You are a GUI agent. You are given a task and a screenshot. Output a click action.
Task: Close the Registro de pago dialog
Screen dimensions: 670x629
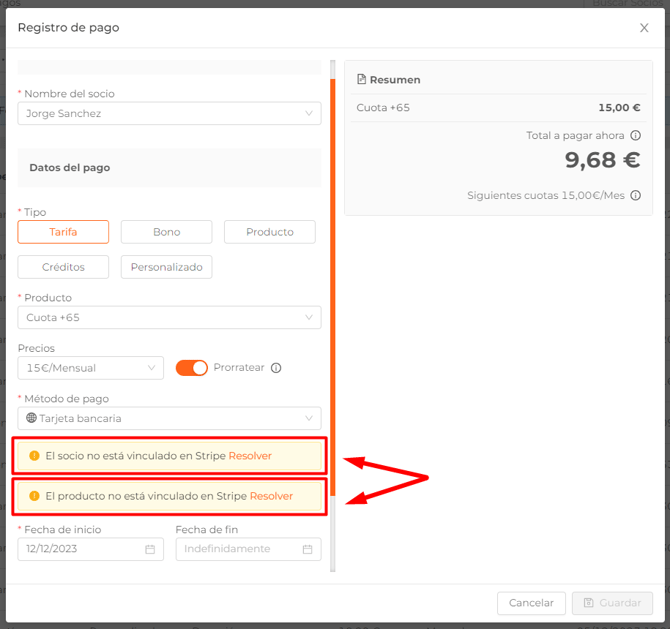coord(644,28)
